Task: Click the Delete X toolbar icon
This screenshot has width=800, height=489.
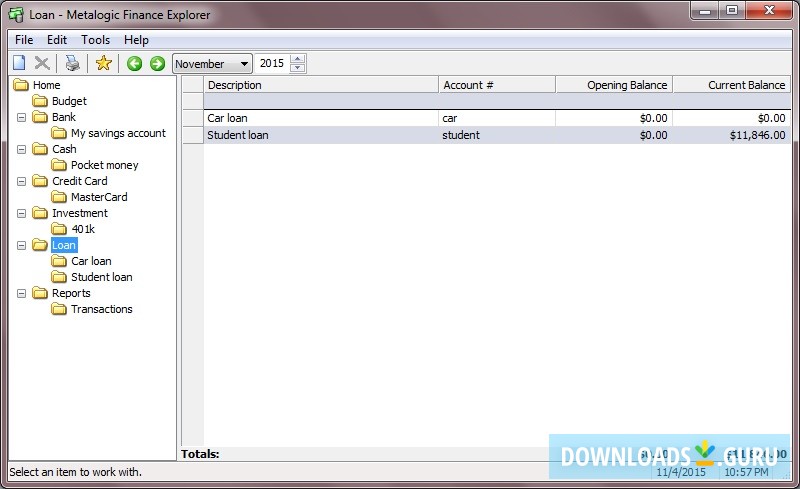Action: click(42, 63)
